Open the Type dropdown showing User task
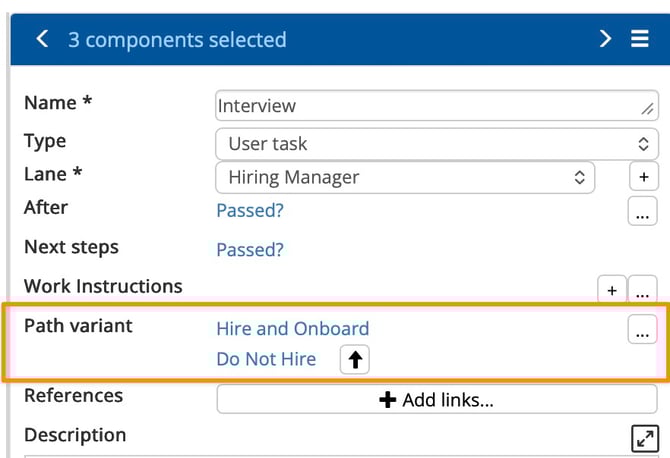 (x=436, y=143)
